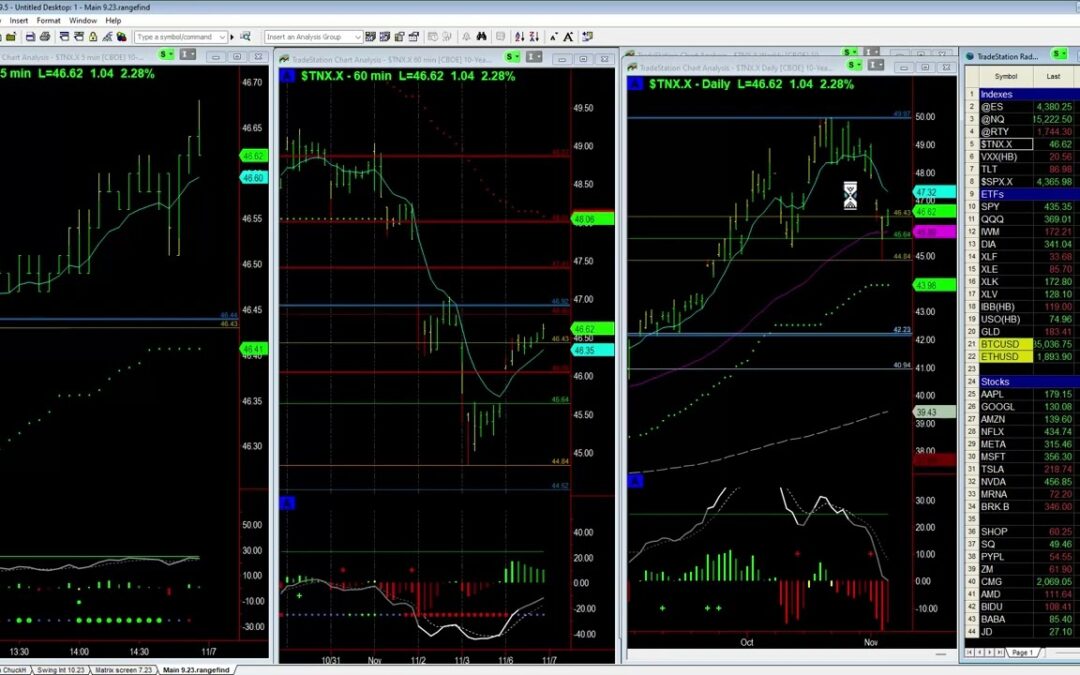Click fourth icon right of Analysis Group box

[414, 37]
